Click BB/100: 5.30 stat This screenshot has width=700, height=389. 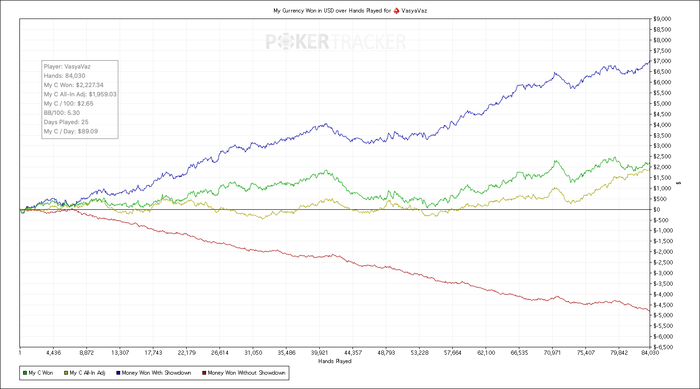(62, 113)
